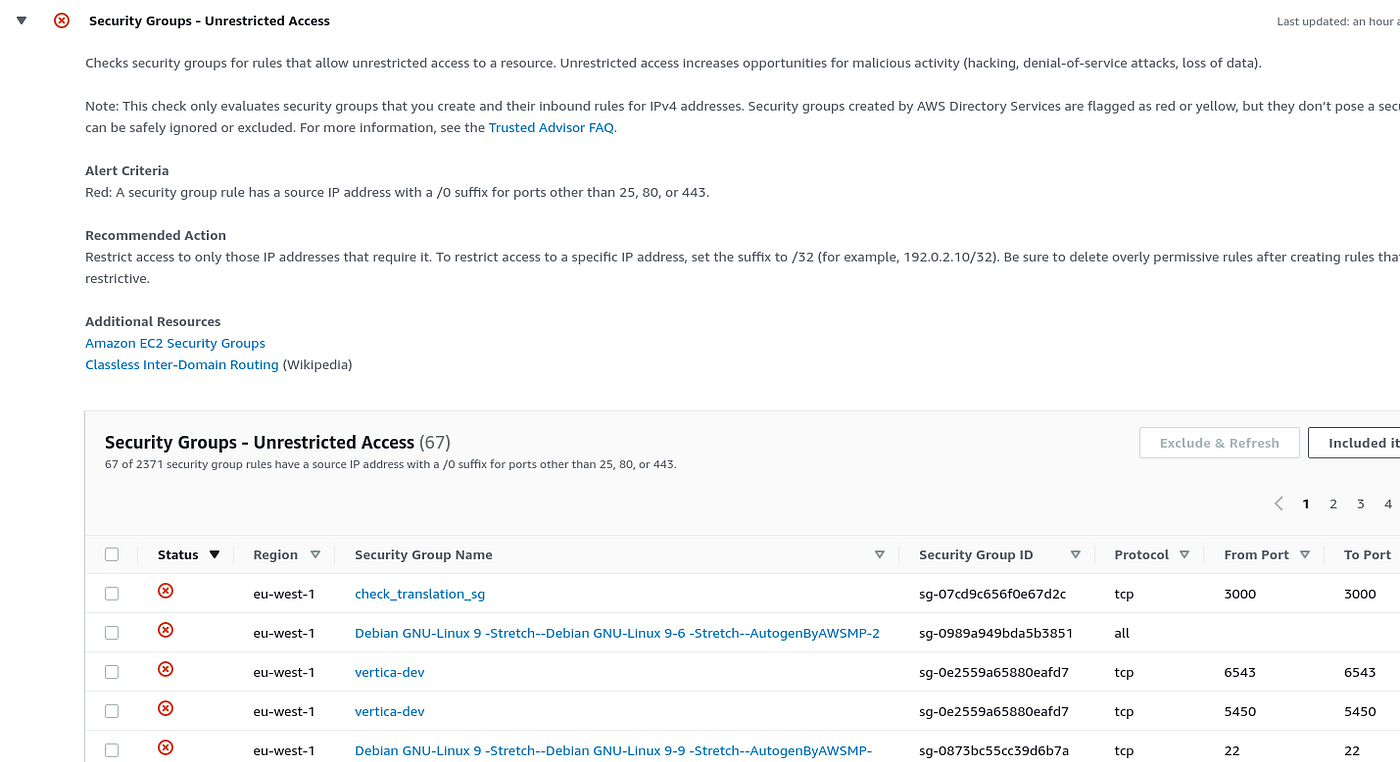
Task: Click the Included items button
Action: [x=1354, y=443]
